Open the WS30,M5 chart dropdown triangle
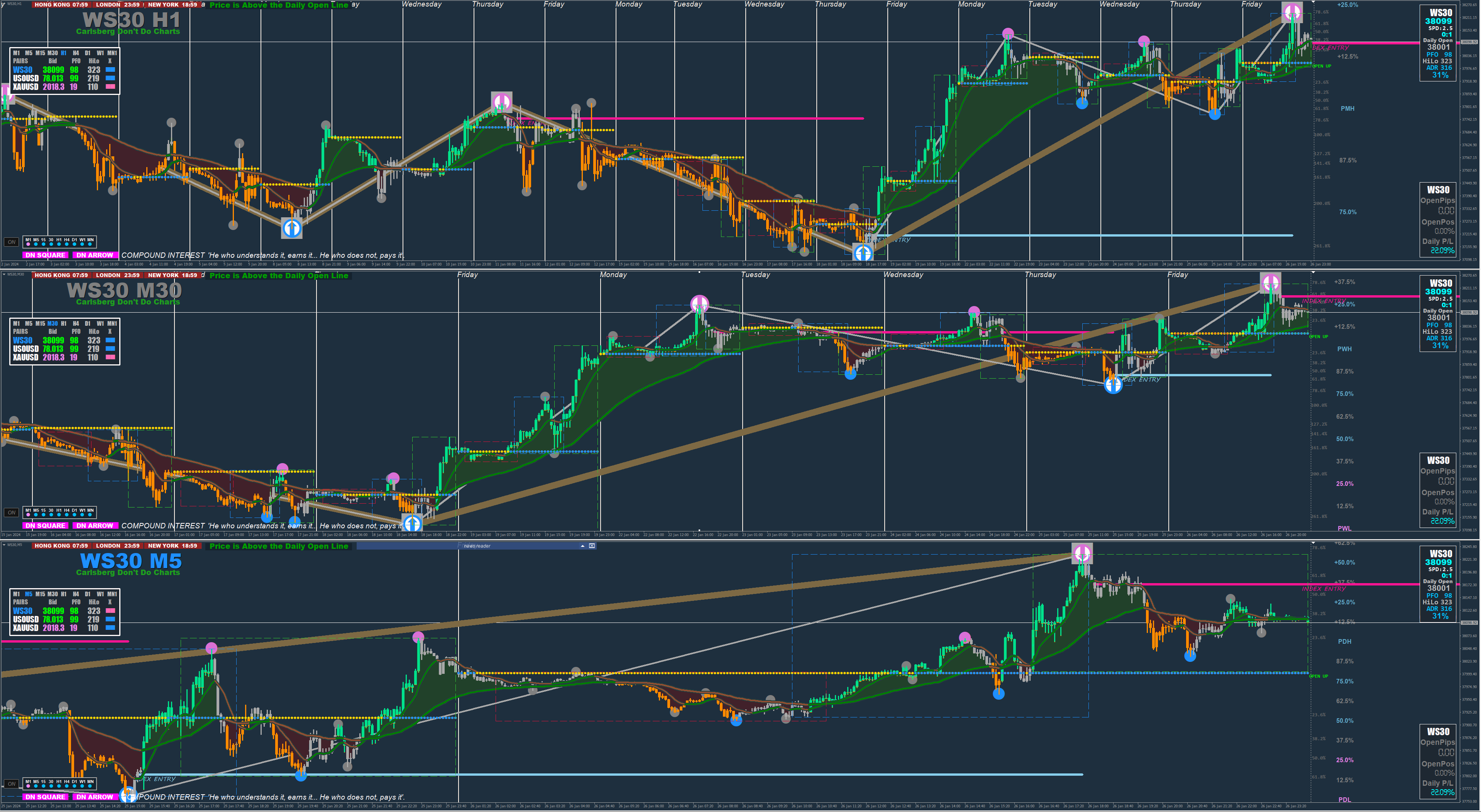Screen dimensions: 1481x812 (4, 545)
